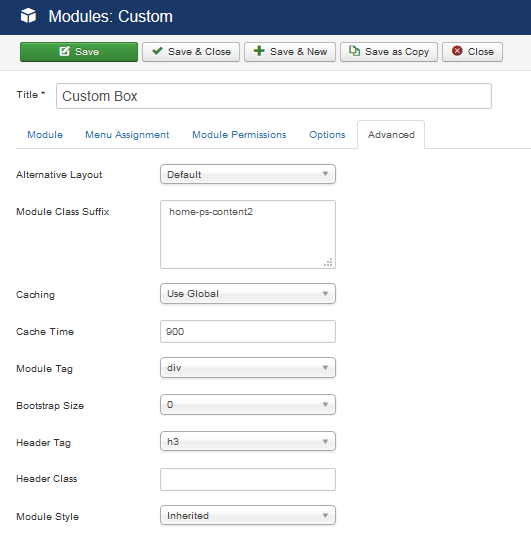Open the Menu Assignment tab
Viewport: 531px width, 537px height.
coord(127,135)
